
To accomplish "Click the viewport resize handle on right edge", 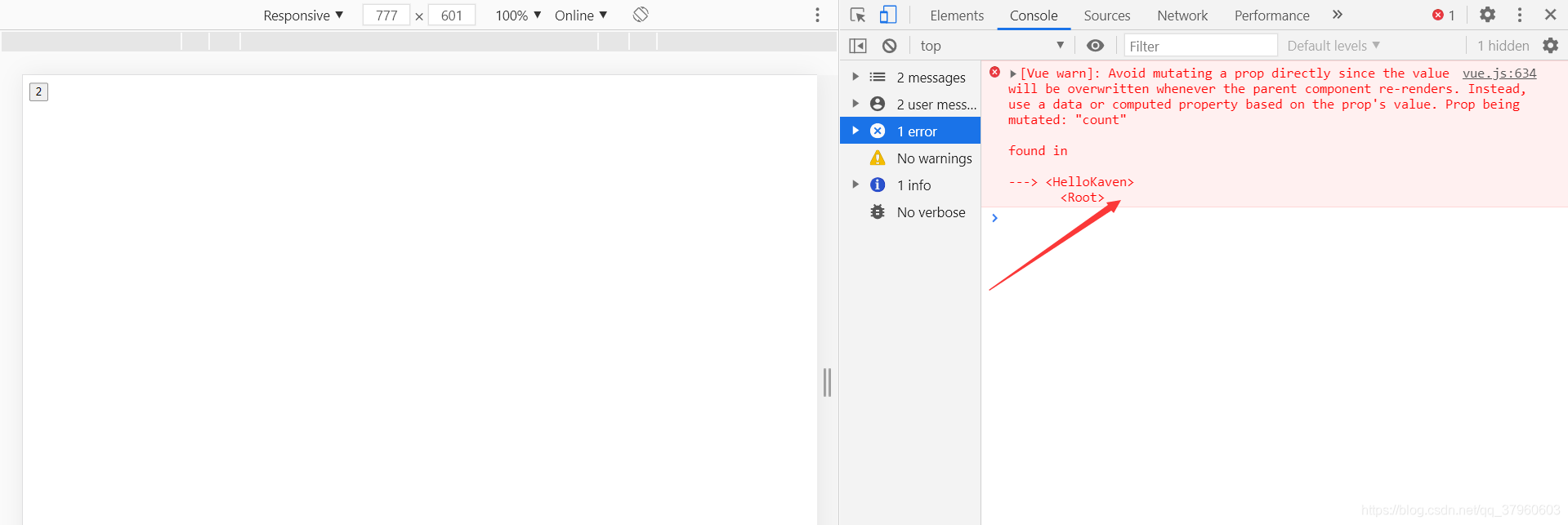I will point(828,382).
